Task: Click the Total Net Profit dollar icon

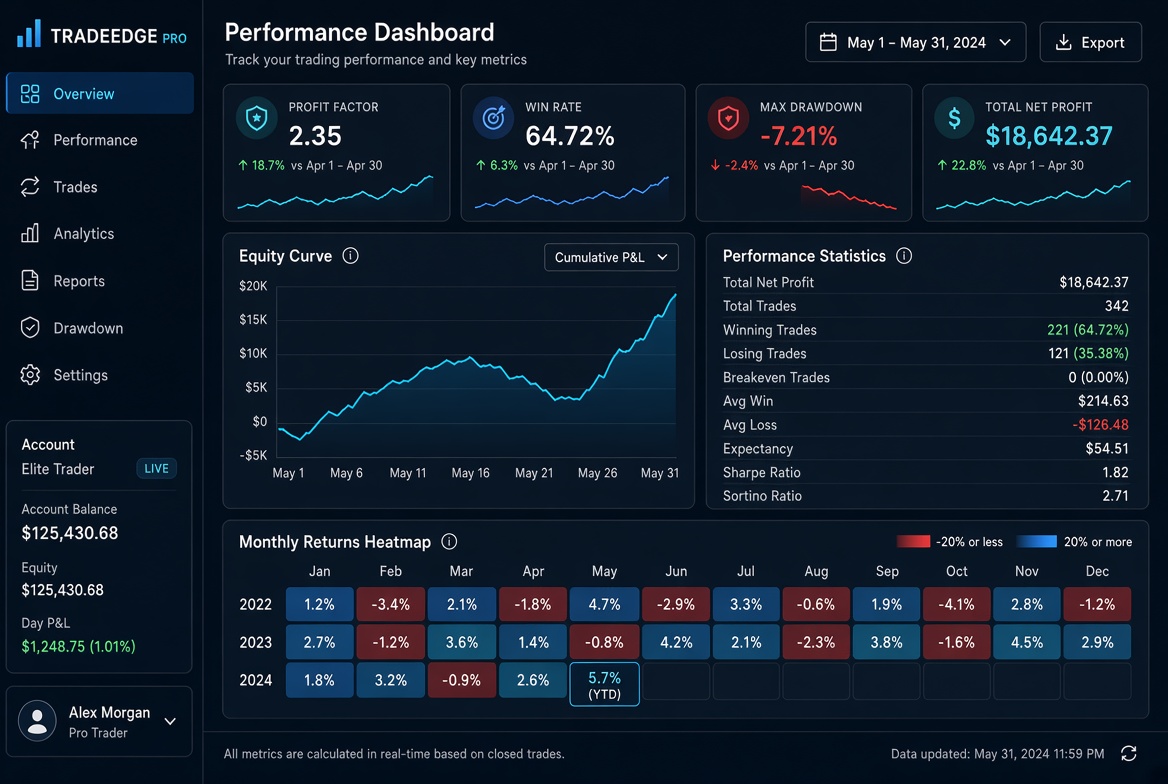Action: coord(954,118)
